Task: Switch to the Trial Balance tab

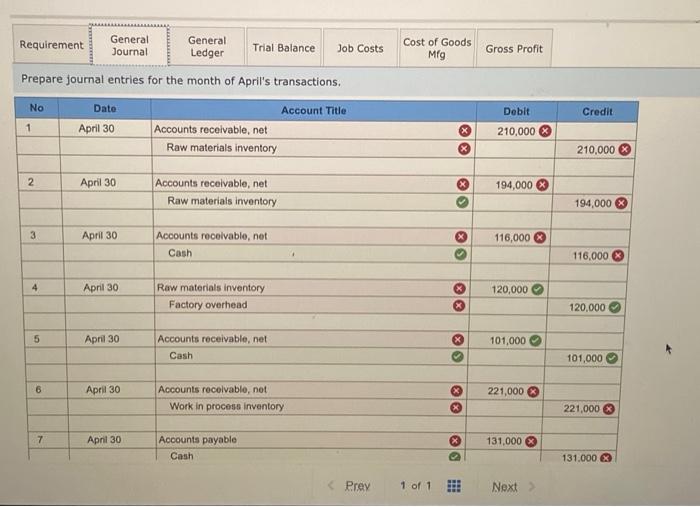Action: pyautogui.click(x=283, y=48)
